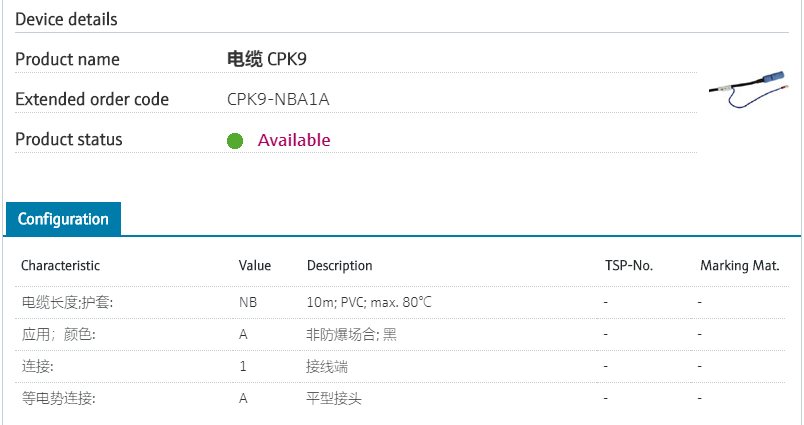Click the Value column header

click(x=254, y=265)
